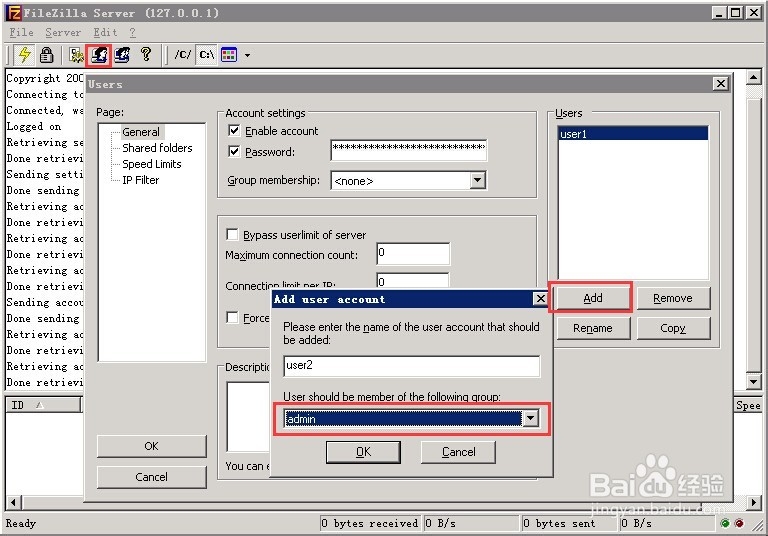Click the Description text box
This screenshot has height=536, width=768.
pyautogui.click(x=248, y=416)
